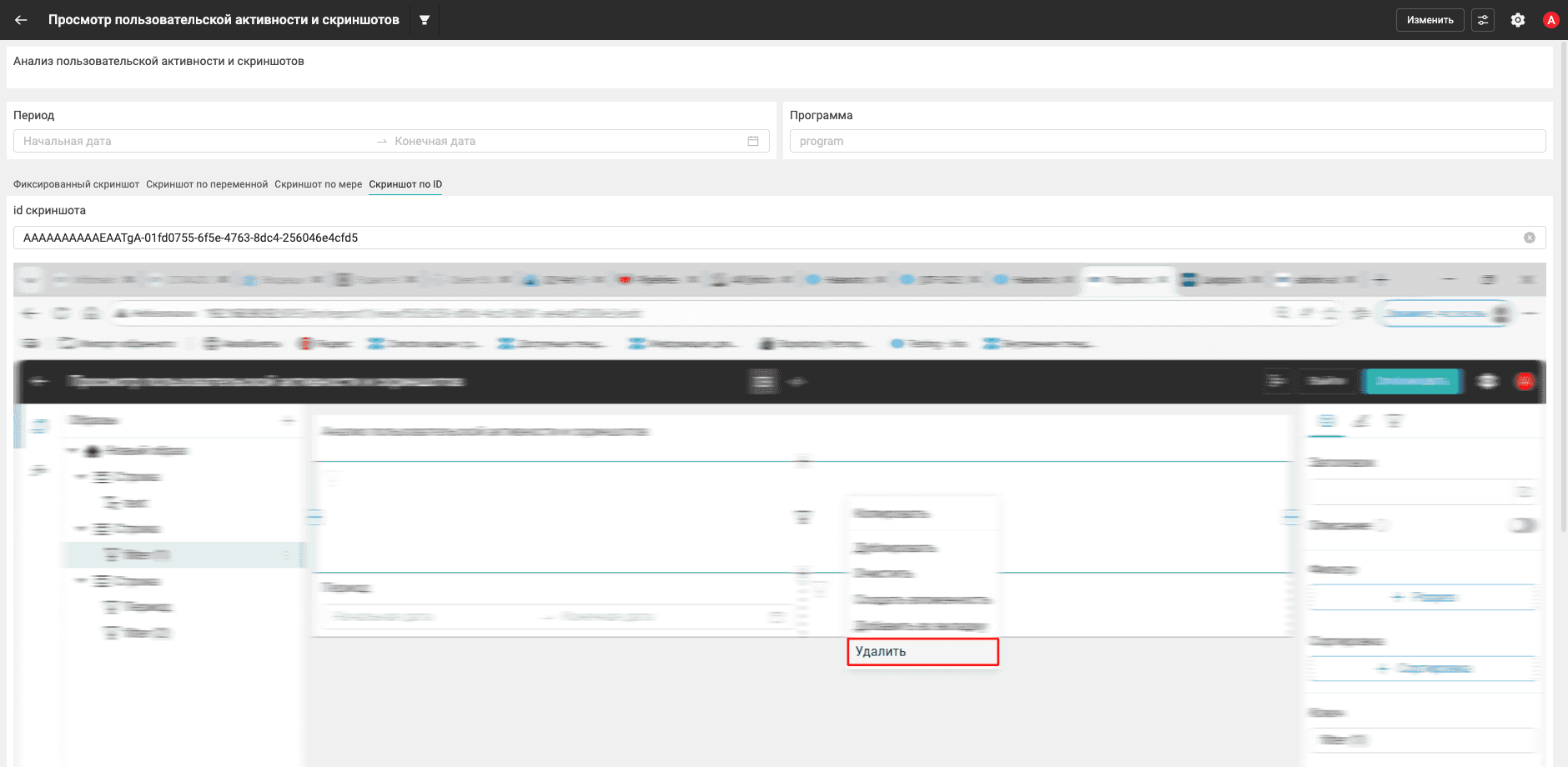This screenshot has width=1568, height=767.
Task: Select the Скриншот по ID tab
Action: 405,184
